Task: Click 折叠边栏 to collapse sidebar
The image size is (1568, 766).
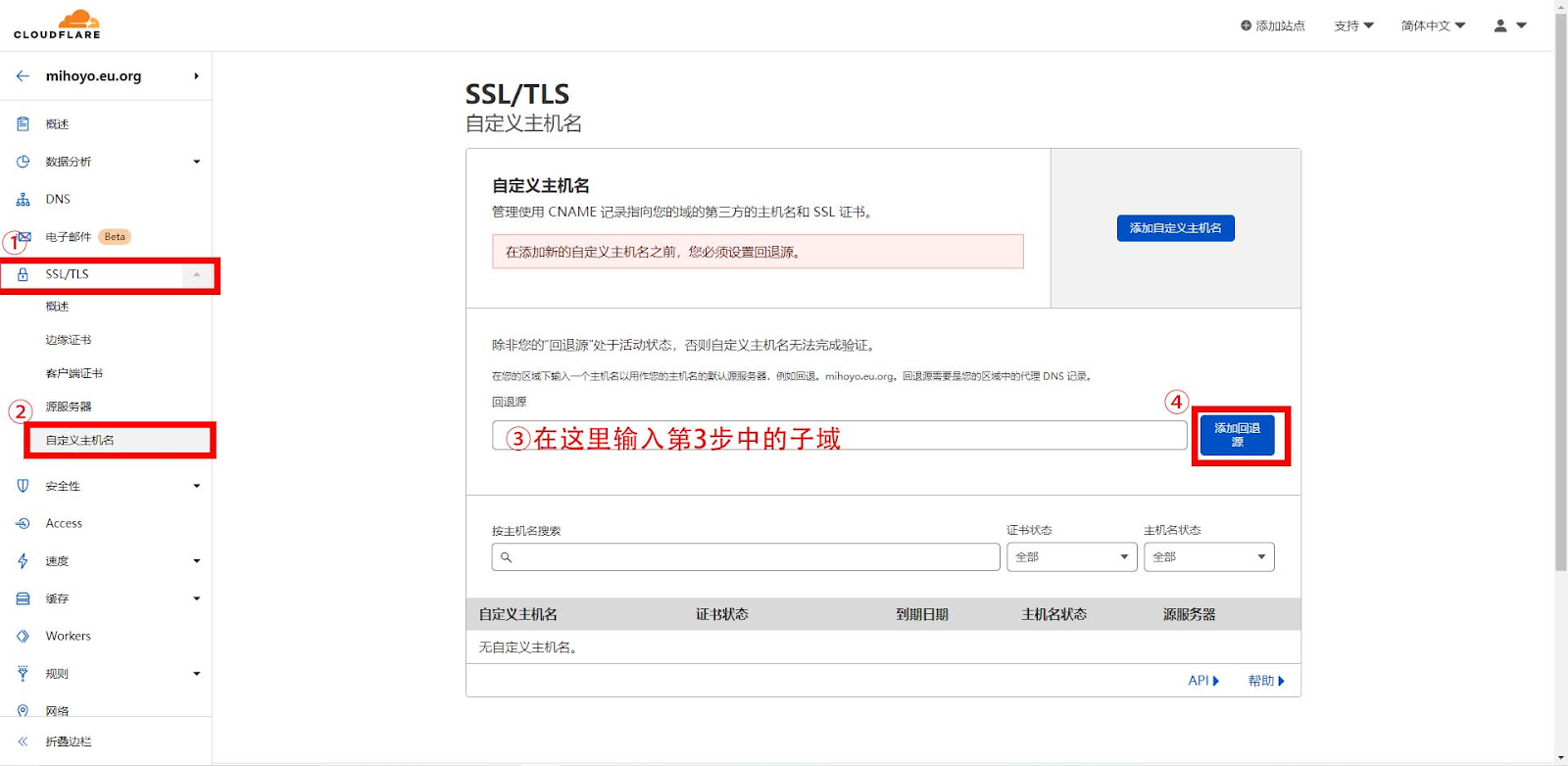Action: 69,742
